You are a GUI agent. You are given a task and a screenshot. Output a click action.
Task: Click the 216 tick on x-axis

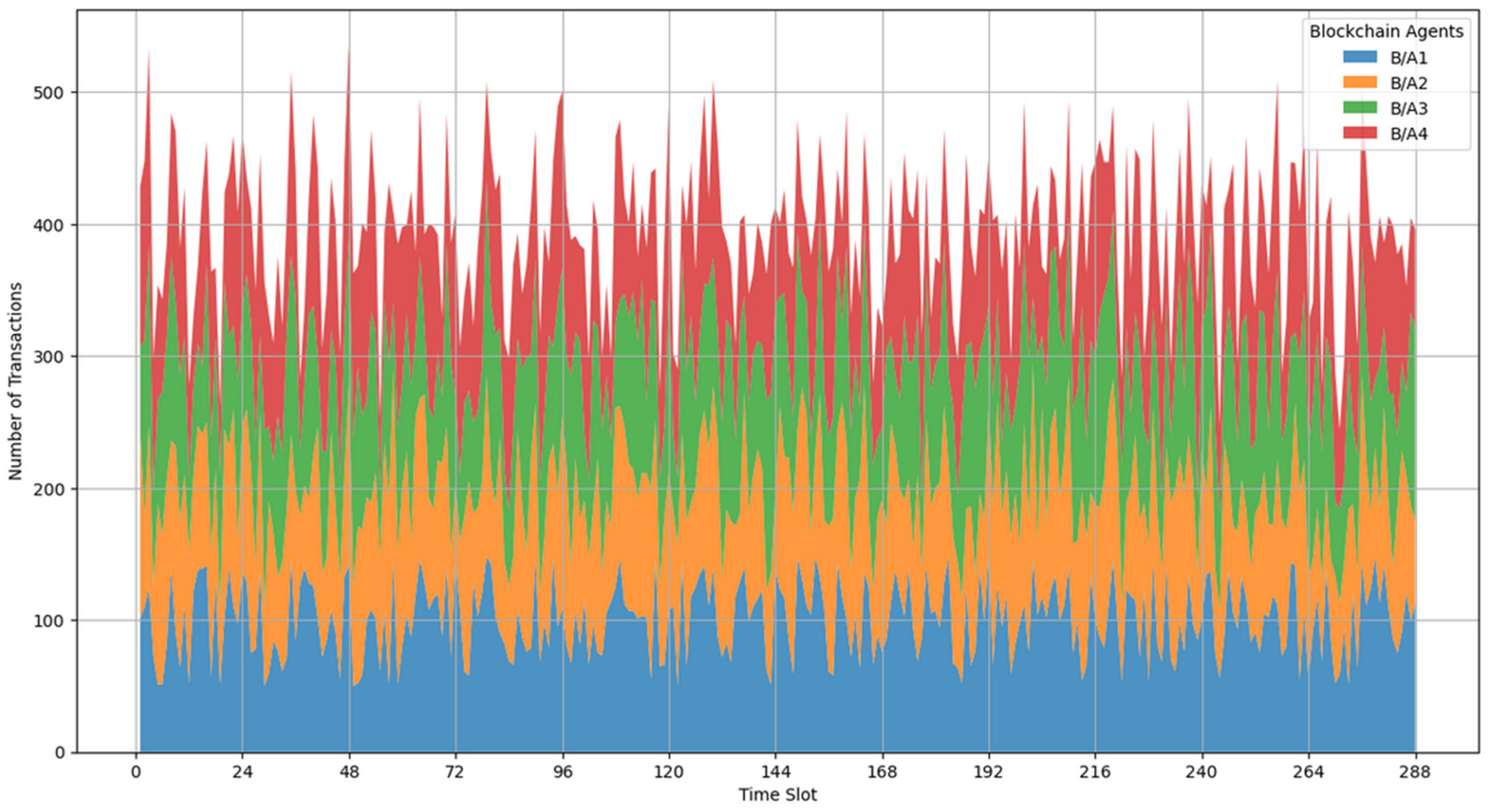click(x=1095, y=772)
